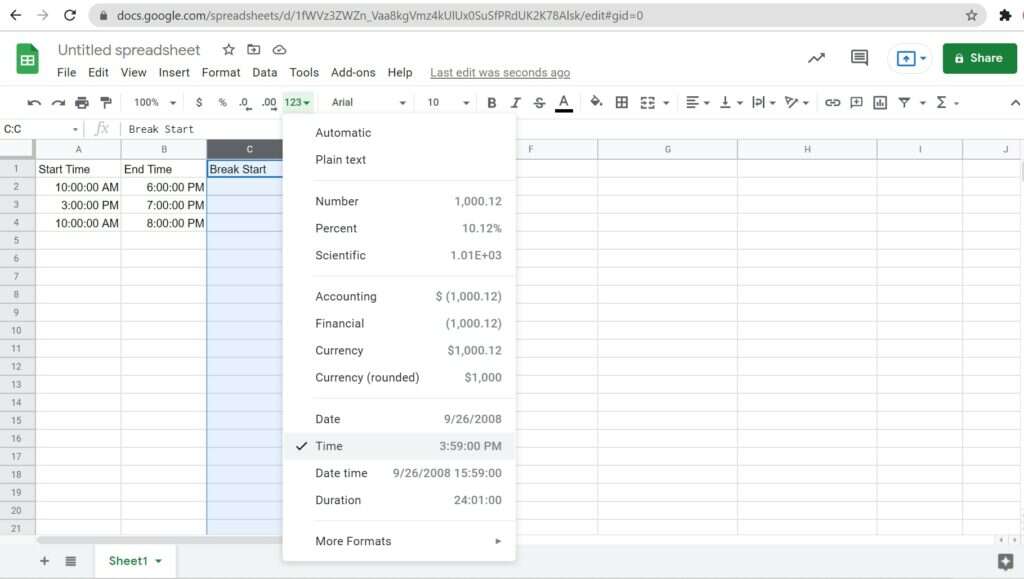Viewport: 1024px width, 579px height.
Task: Apply strikethrough formatting
Action: pos(540,102)
